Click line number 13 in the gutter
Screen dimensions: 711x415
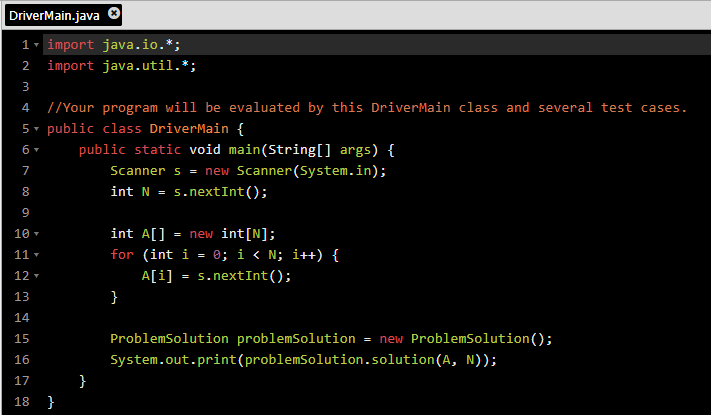[22, 297]
